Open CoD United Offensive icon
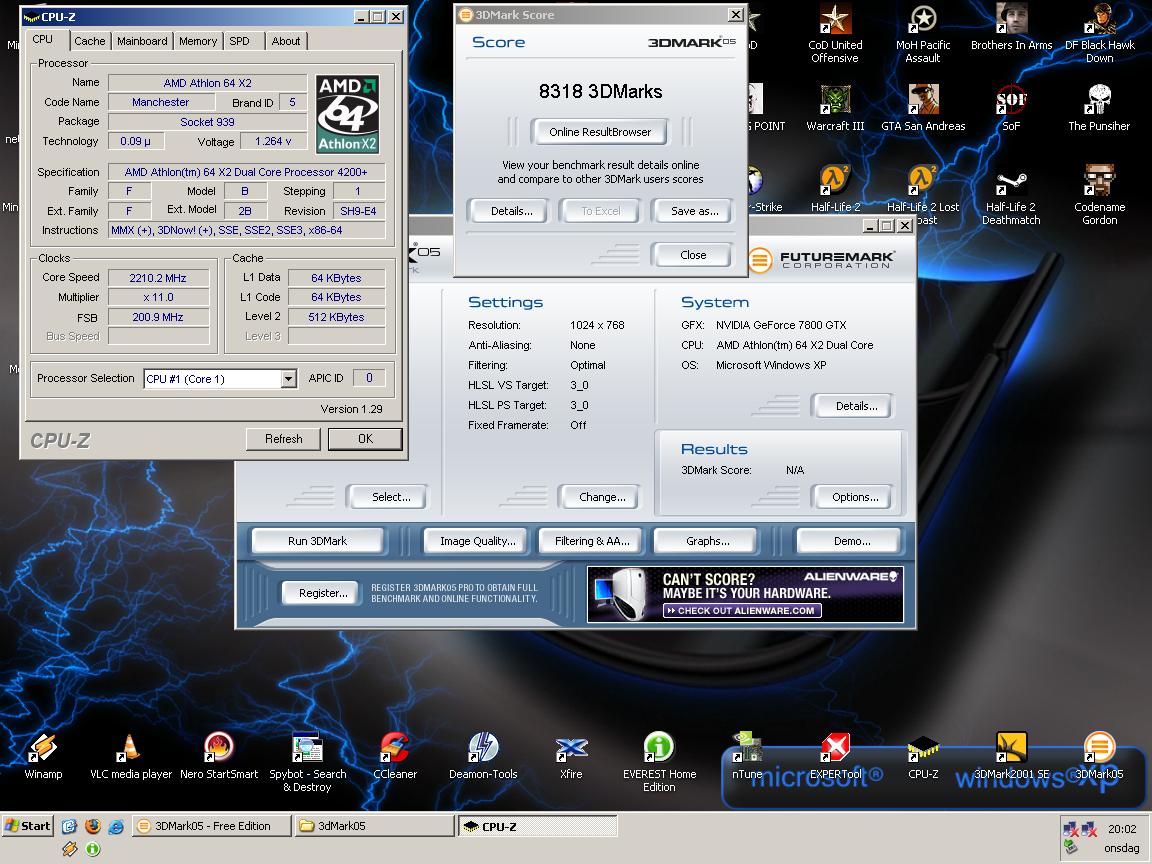 pos(835,33)
